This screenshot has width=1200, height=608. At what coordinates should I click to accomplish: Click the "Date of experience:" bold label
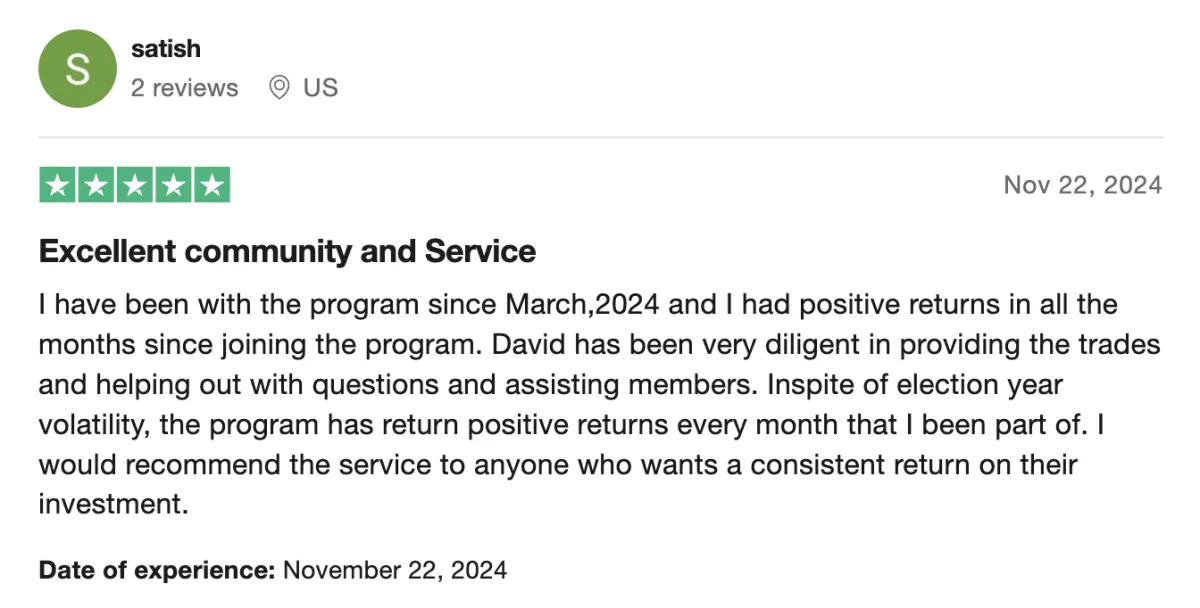pyautogui.click(x=157, y=571)
